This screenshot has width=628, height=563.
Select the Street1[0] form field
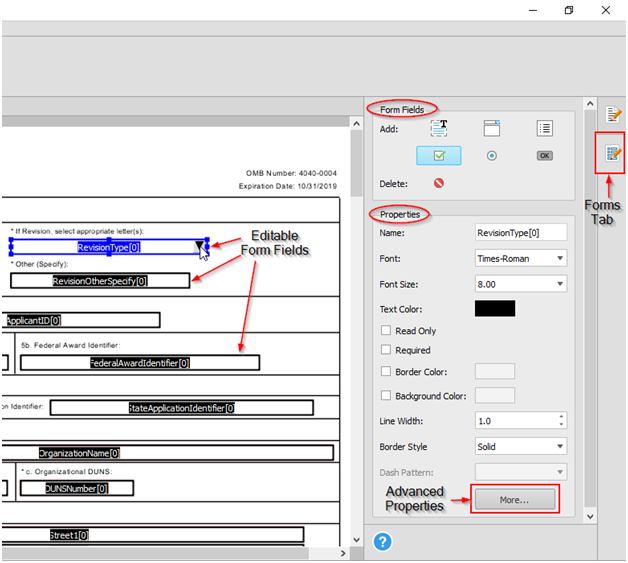coord(153,535)
